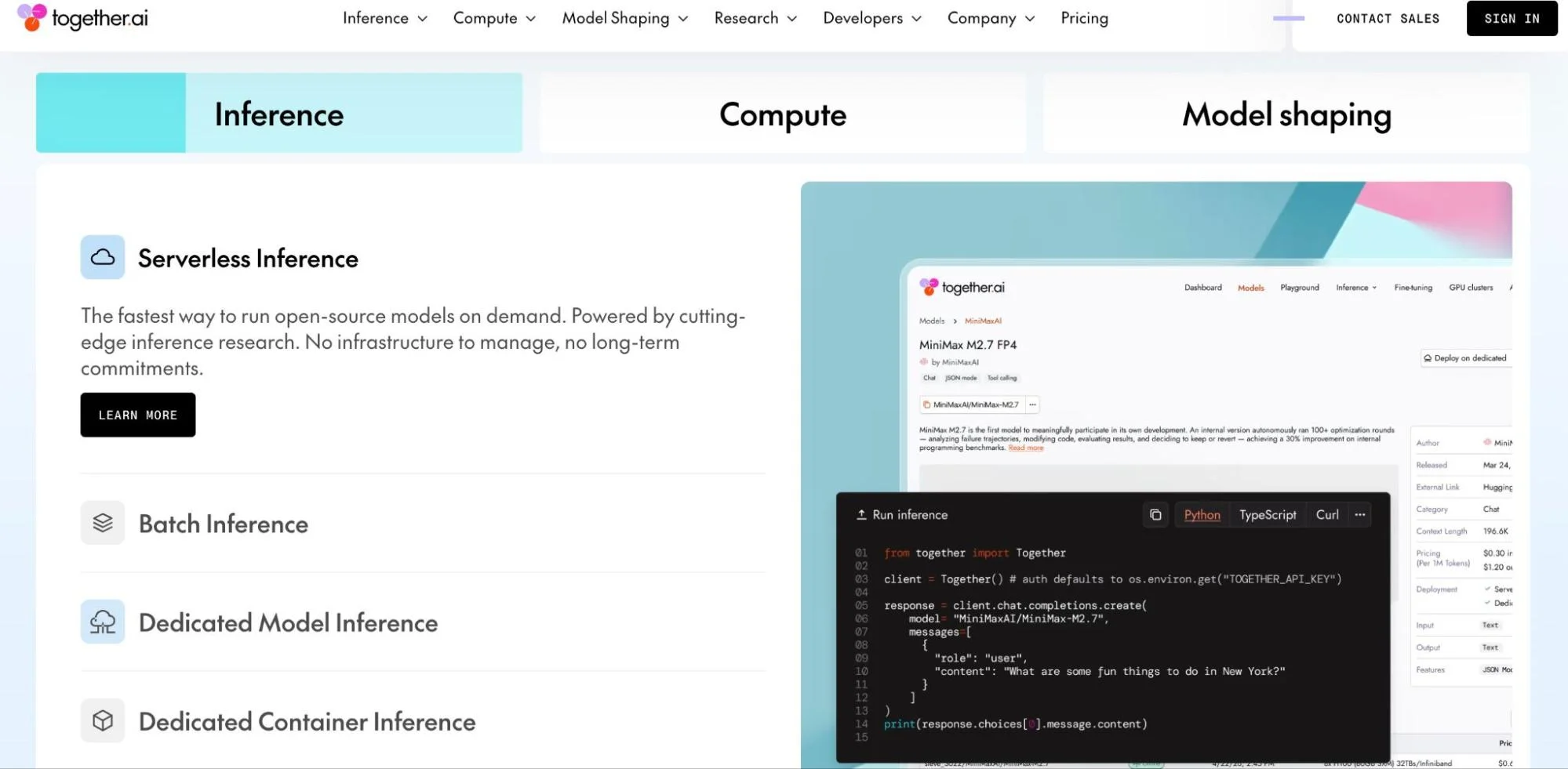Expand the Research navigation menu
1568x769 pixels.
tap(755, 18)
